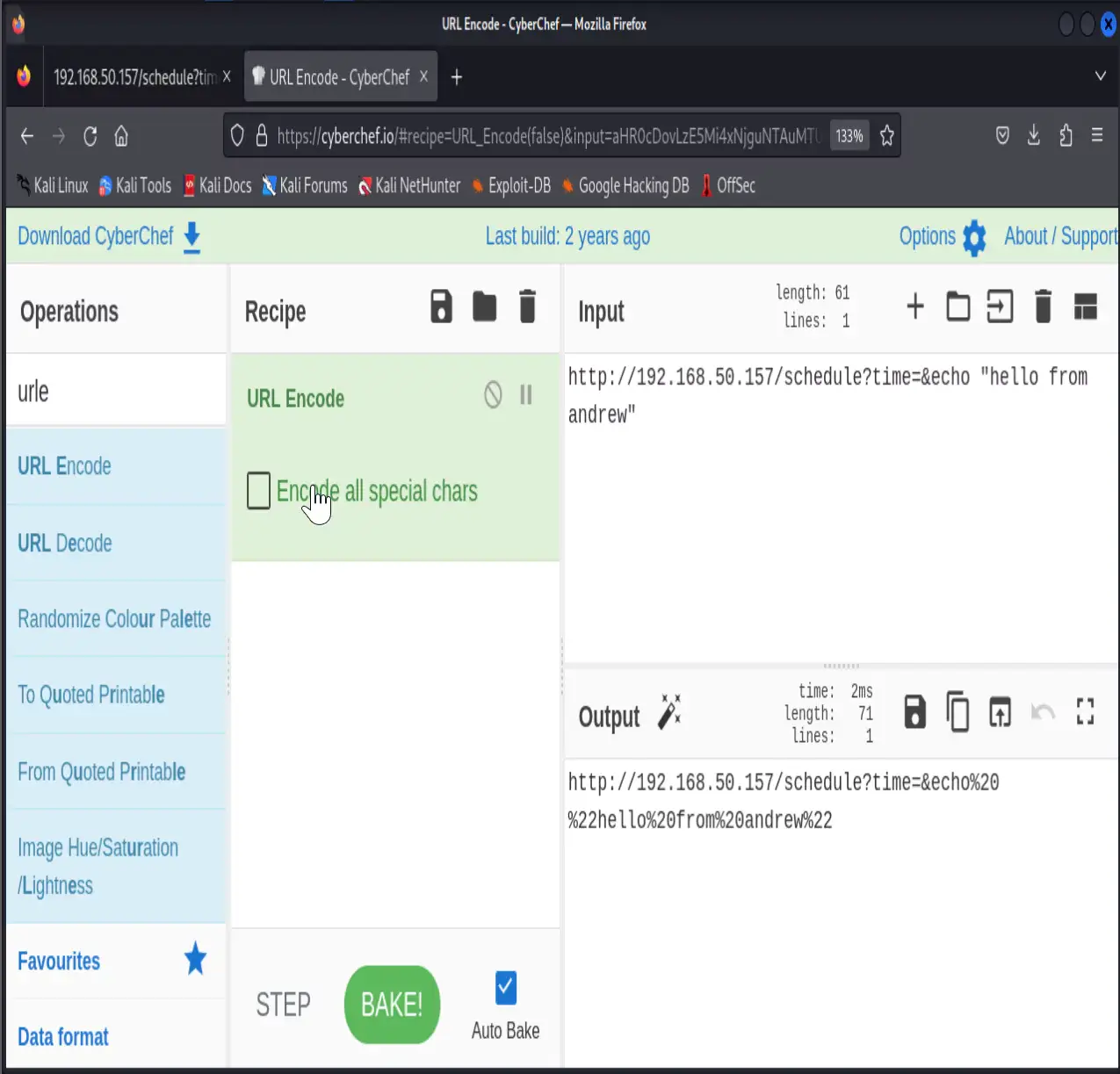This screenshot has width=1120, height=1074.
Task: Toggle the Favourites star to edit favourites
Action: coord(194,959)
